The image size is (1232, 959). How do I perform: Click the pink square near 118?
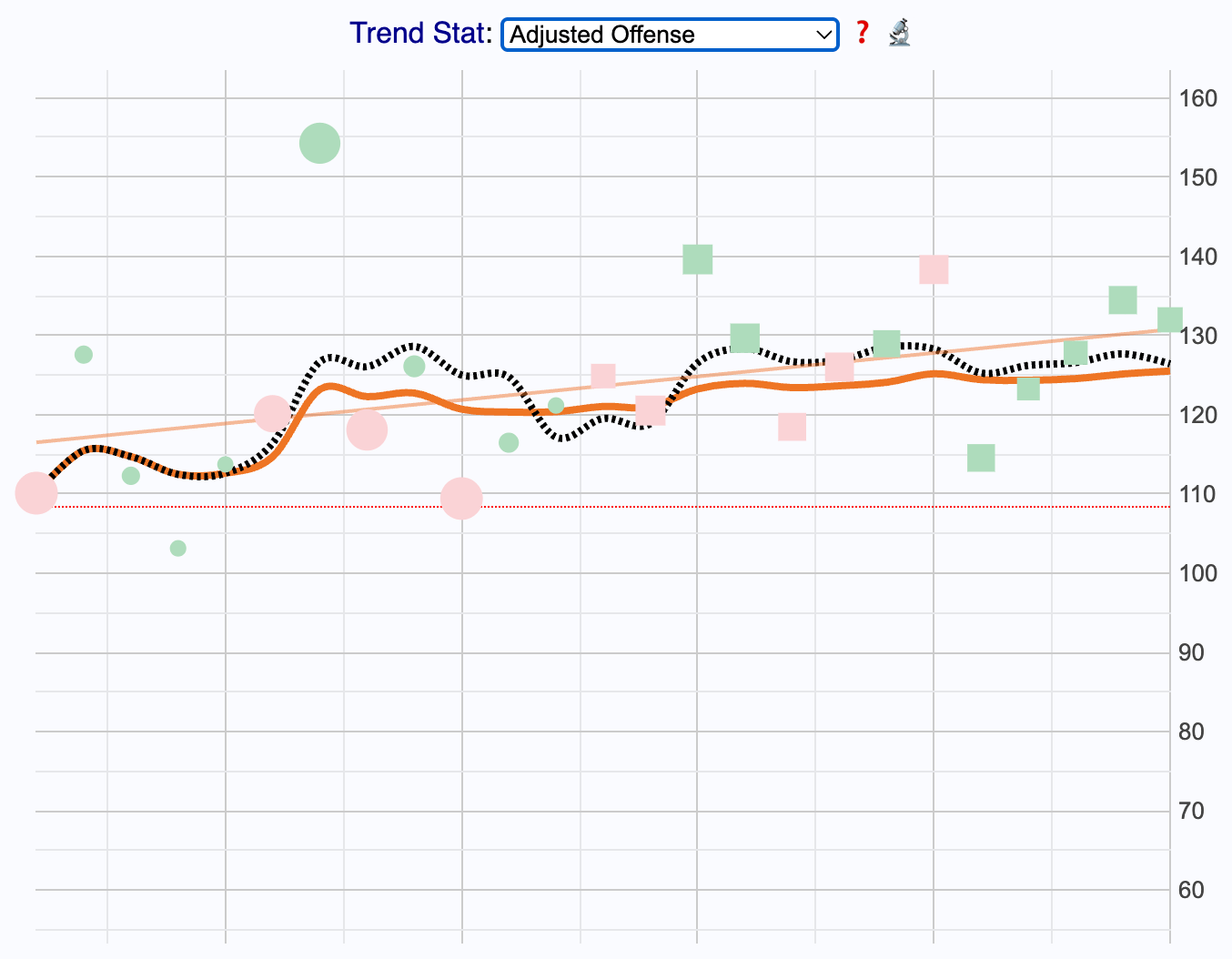pos(792,426)
